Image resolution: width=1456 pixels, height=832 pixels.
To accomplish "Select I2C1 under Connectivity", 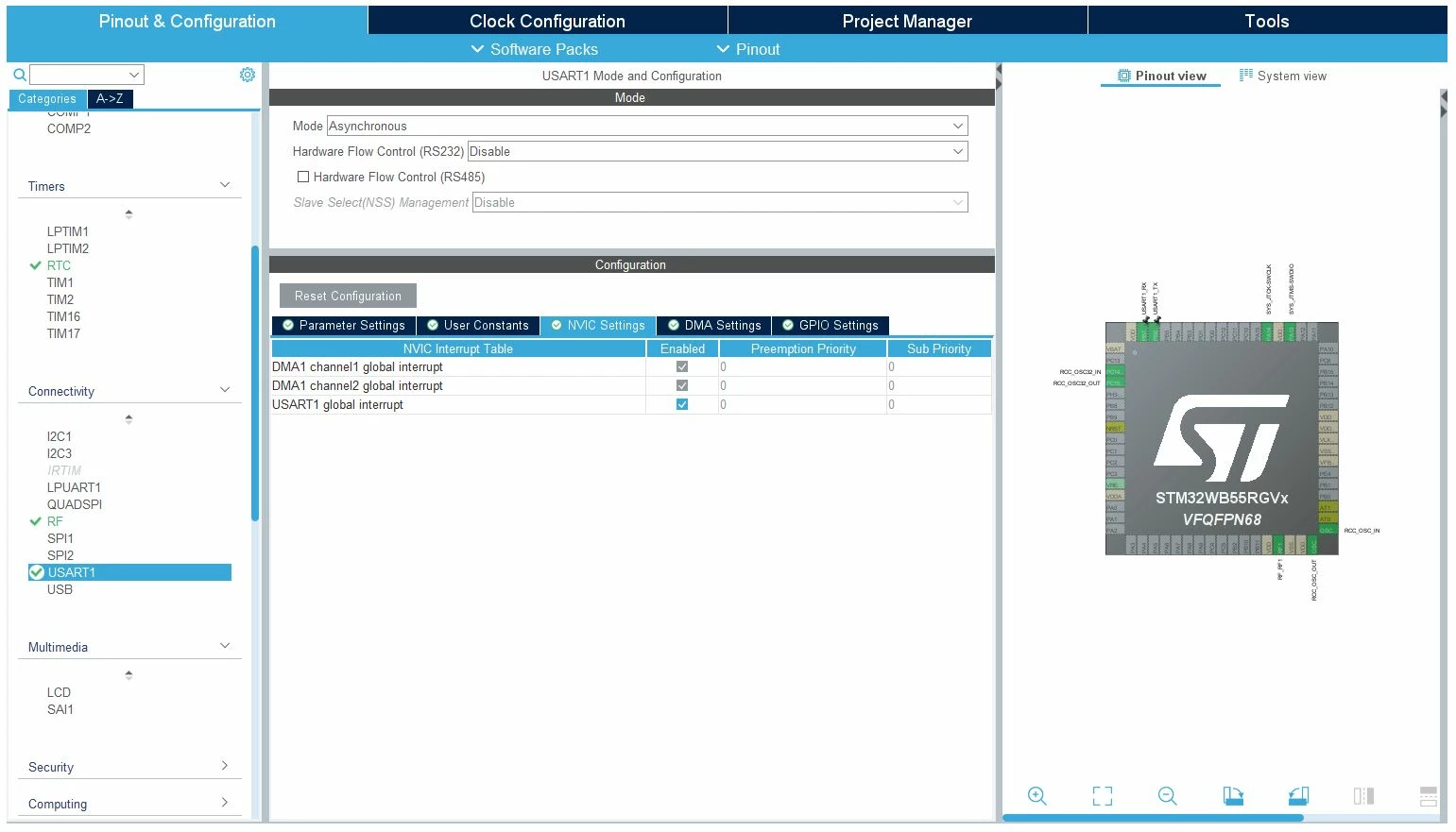I will pyautogui.click(x=60, y=436).
